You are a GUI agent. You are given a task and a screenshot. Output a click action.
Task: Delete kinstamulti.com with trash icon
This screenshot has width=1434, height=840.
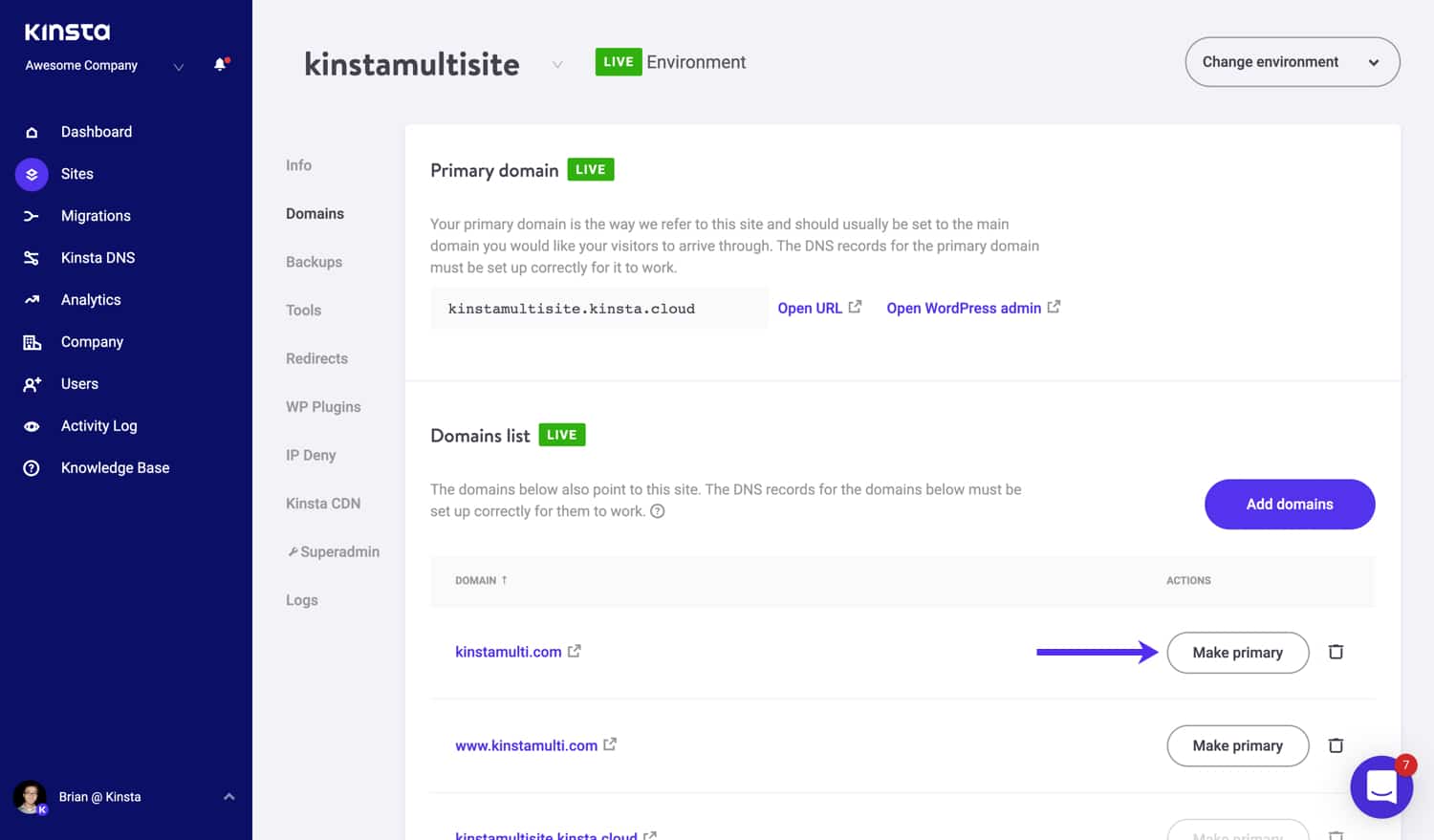point(1336,652)
